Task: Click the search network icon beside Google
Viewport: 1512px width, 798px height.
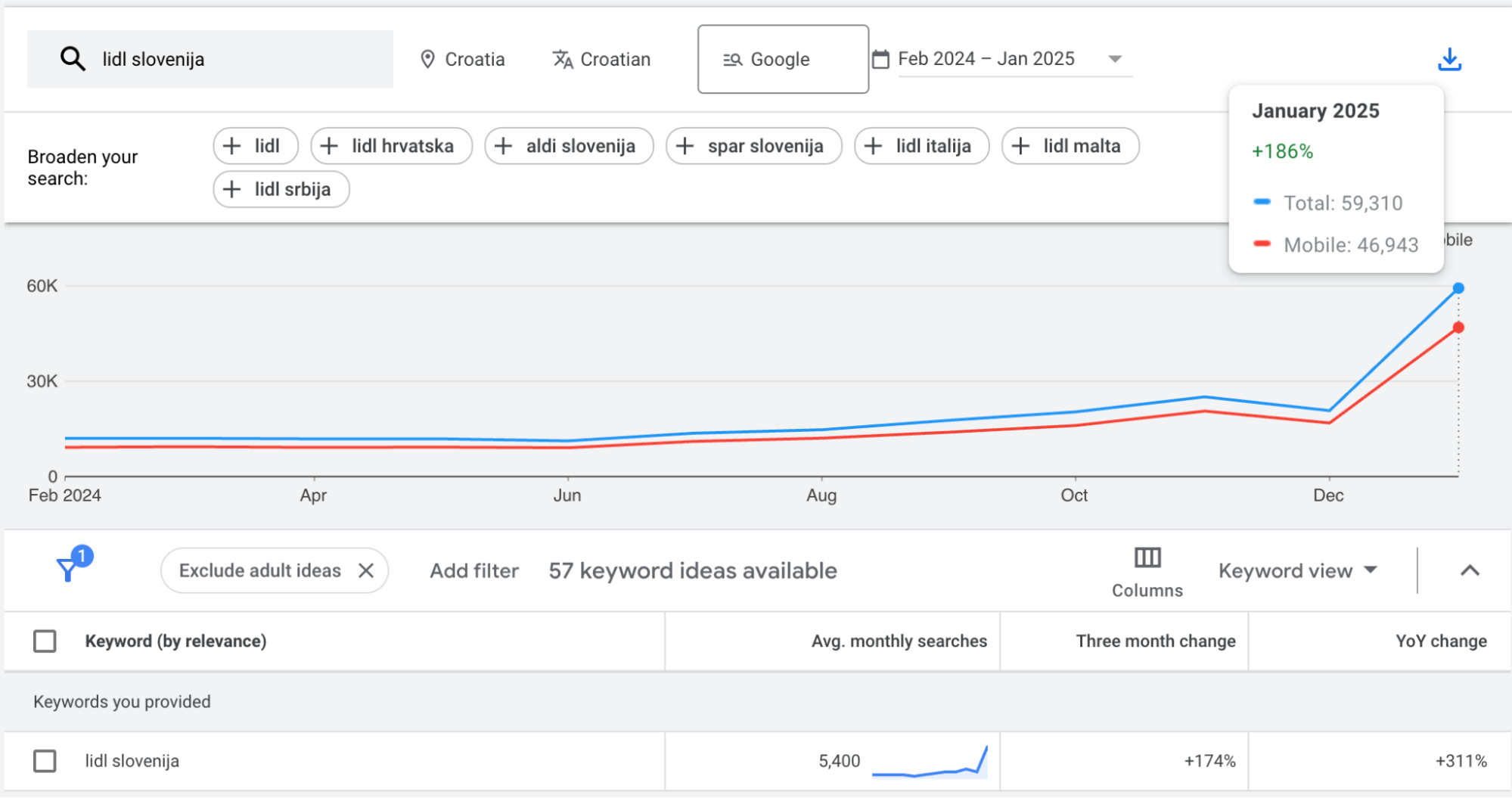Action: [x=732, y=60]
